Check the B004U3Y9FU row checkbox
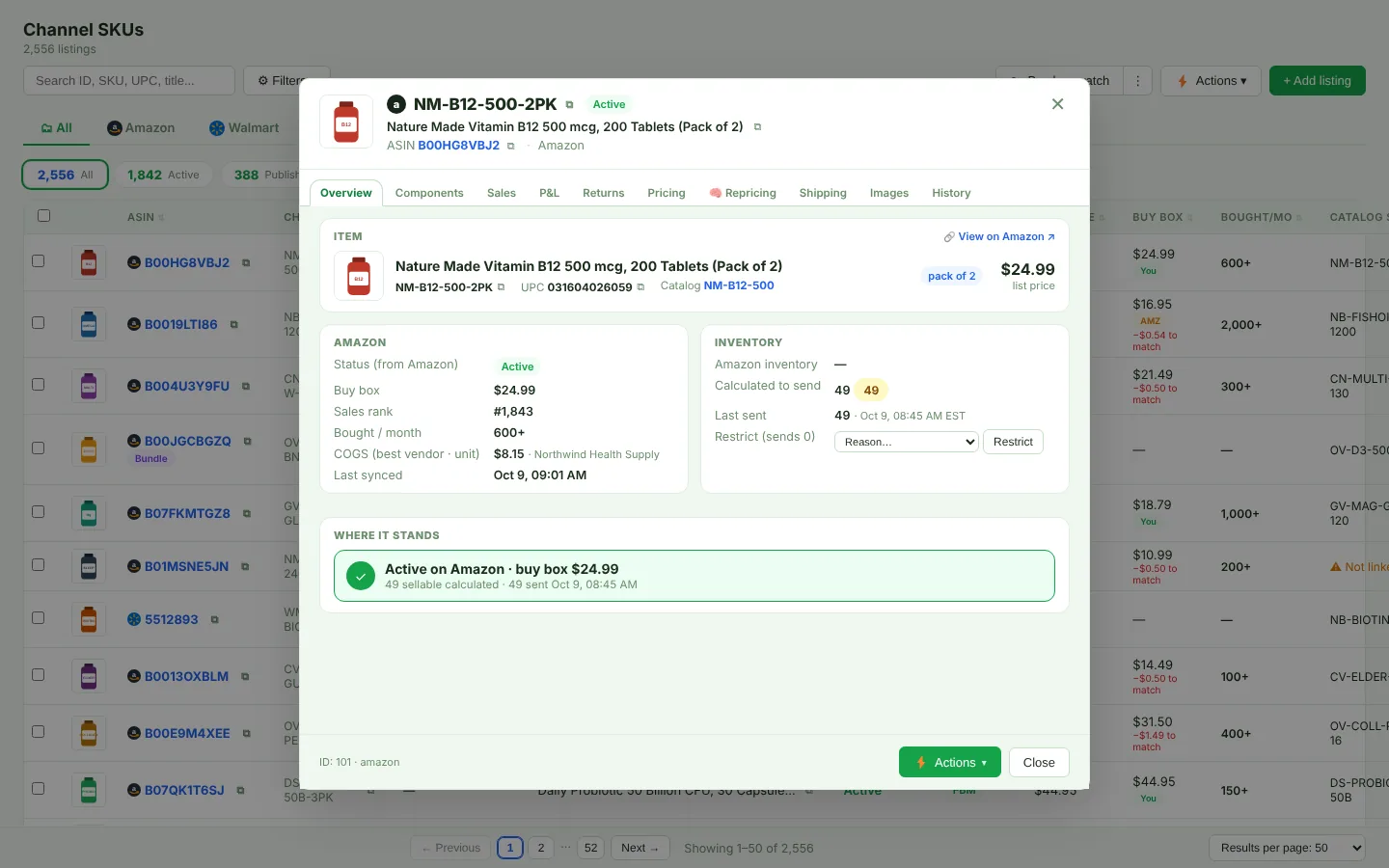The image size is (1389, 868). [x=39, y=384]
